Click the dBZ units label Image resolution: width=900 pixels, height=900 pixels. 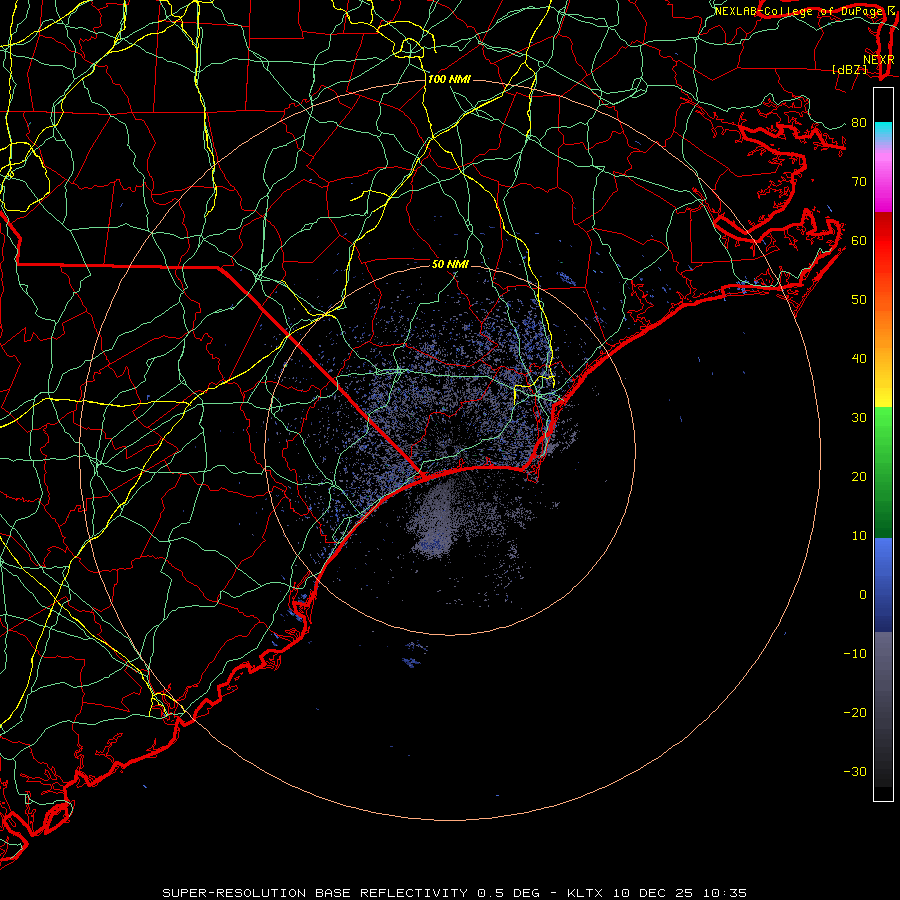[x=849, y=70]
